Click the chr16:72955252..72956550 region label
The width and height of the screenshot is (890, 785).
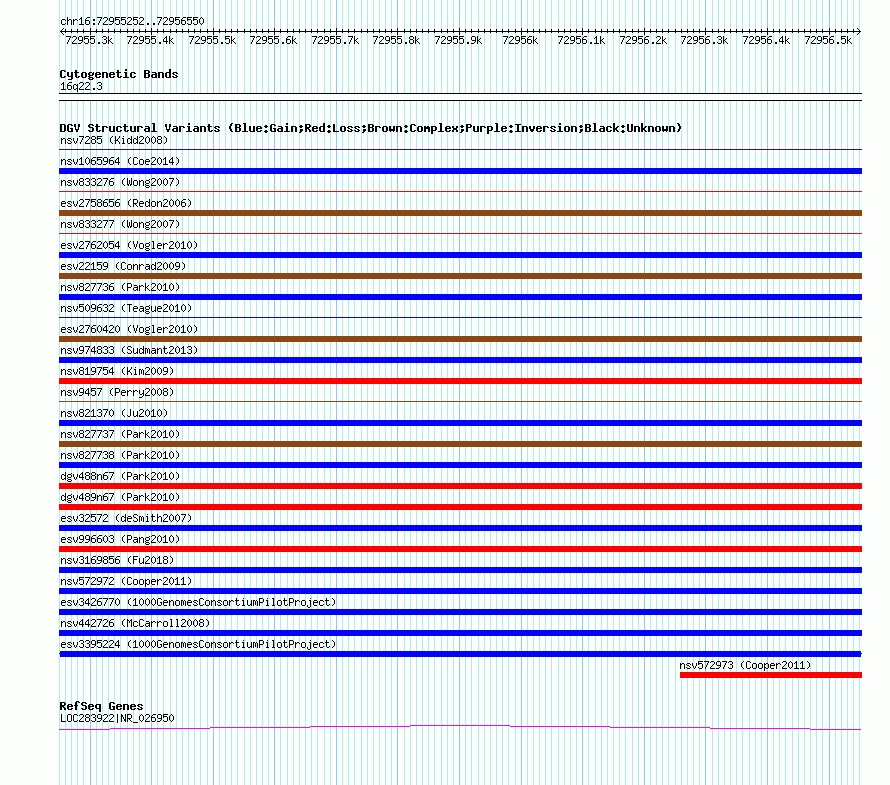(x=132, y=21)
